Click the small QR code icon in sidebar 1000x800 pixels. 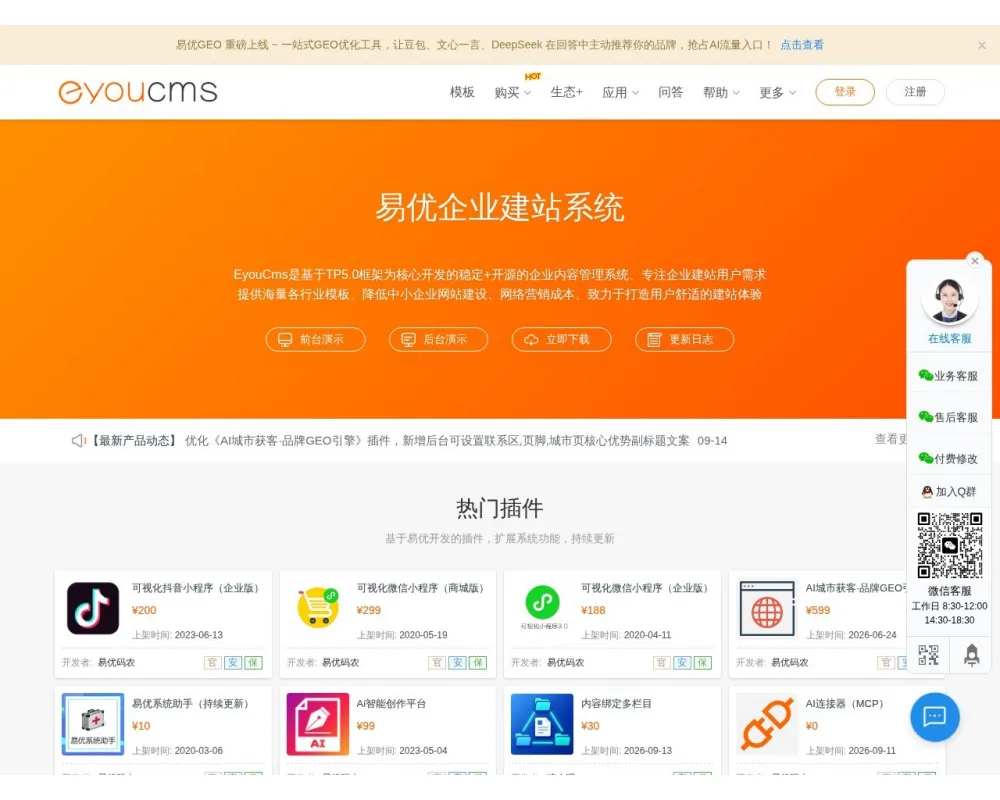click(x=928, y=655)
